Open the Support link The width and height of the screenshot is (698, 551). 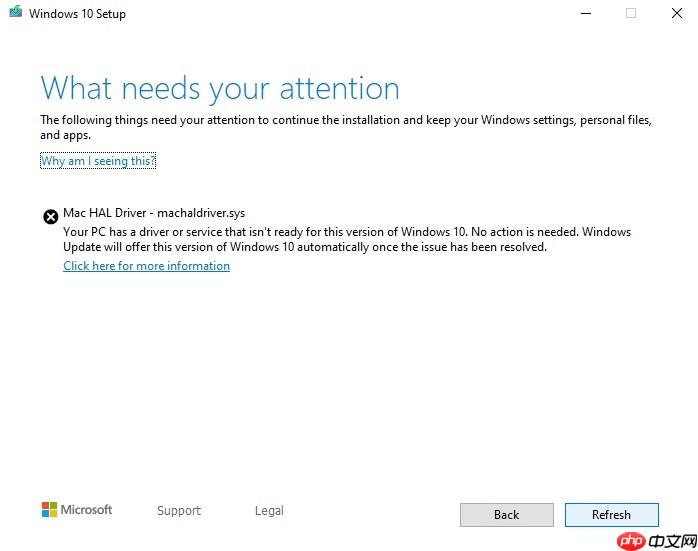(179, 510)
